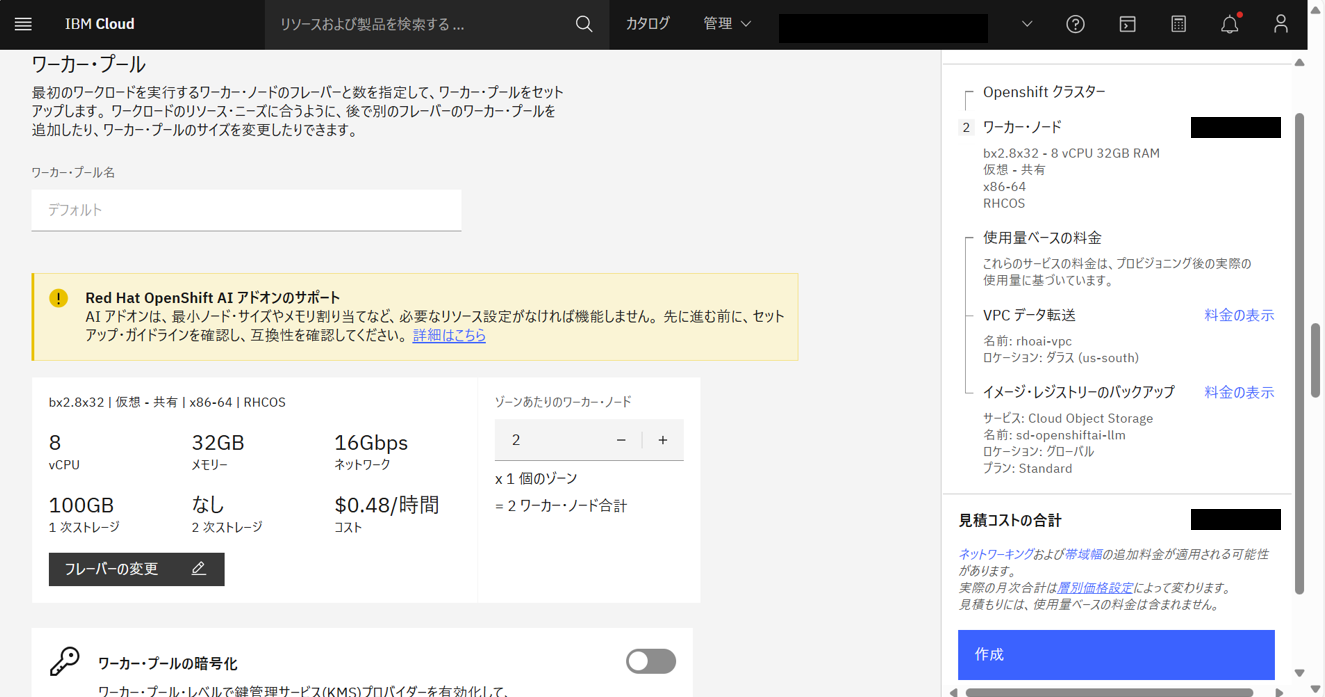This screenshot has height=697, width=1325.
Task: Toggle worker pool encryption switch
Action: 651,661
